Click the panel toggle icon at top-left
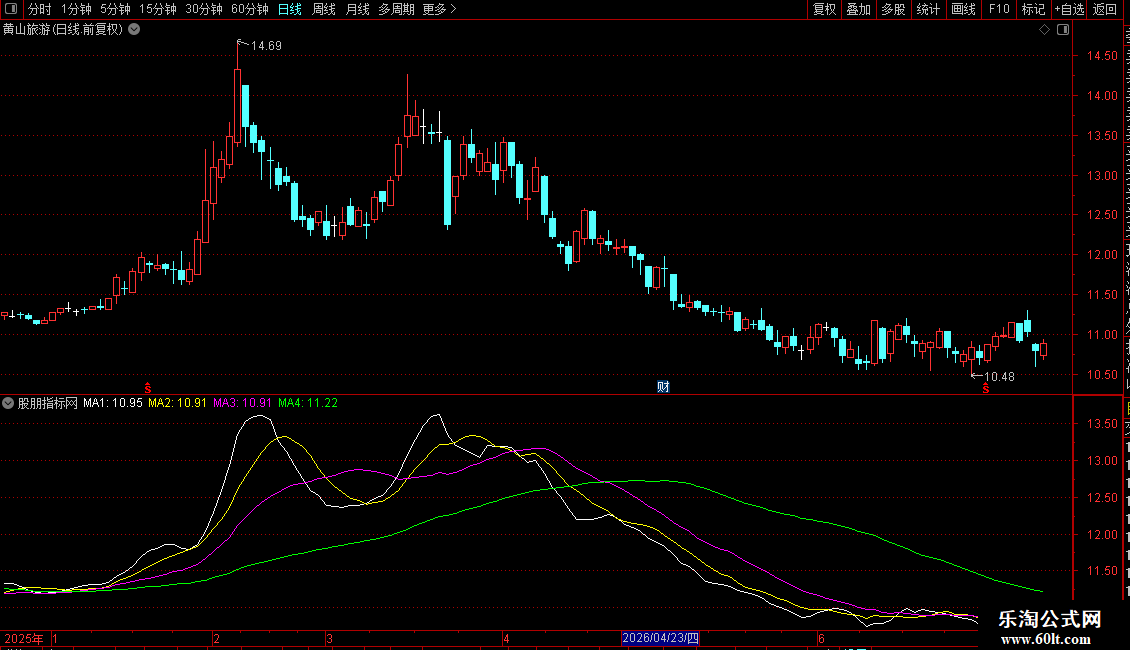1130x650 pixels. pyautogui.click(x=11, y=9)
